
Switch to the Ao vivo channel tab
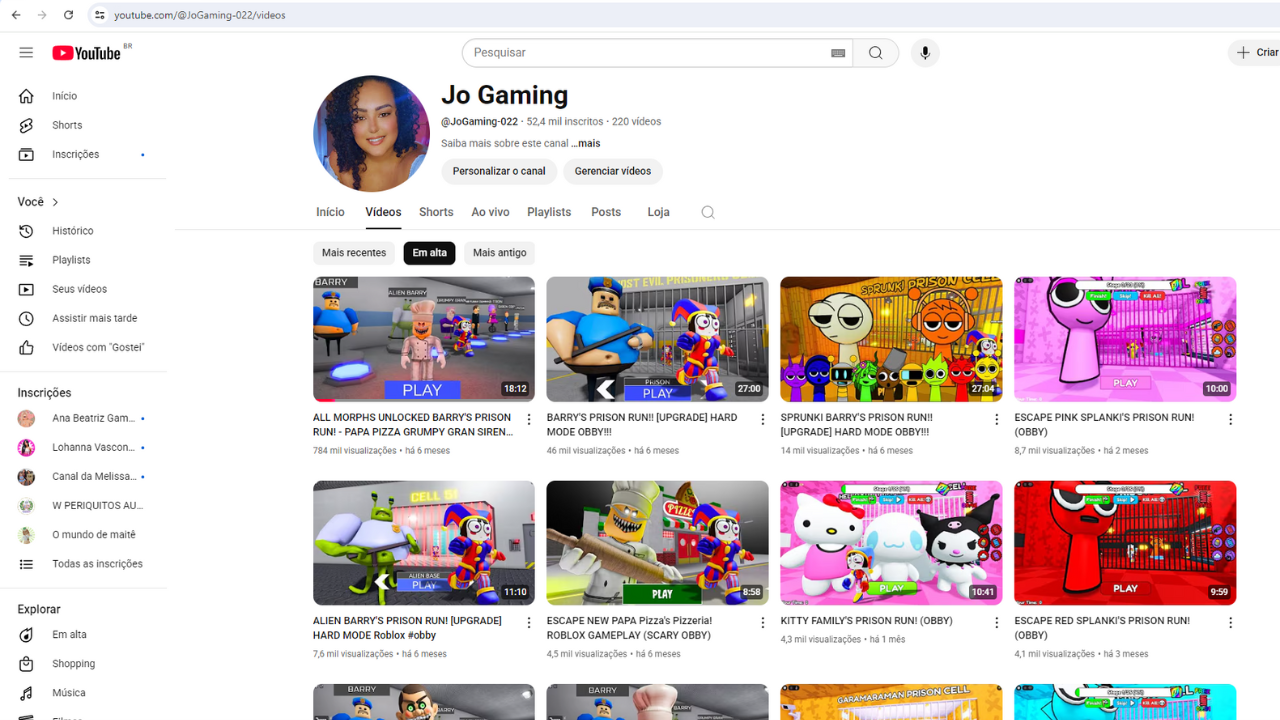coord(490,212)
